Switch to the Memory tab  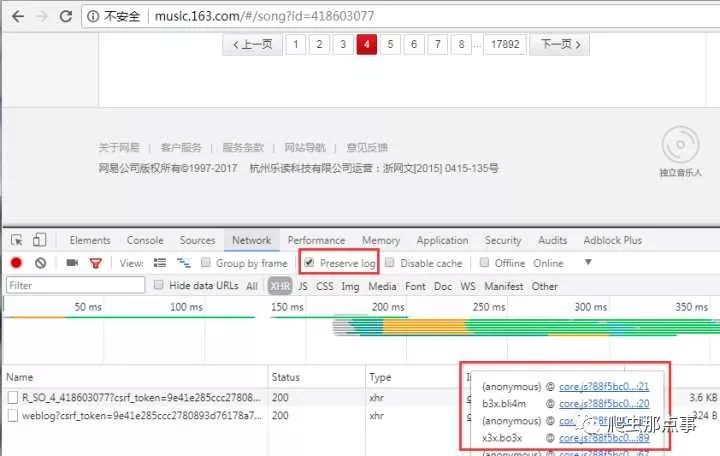coord(381,240)
